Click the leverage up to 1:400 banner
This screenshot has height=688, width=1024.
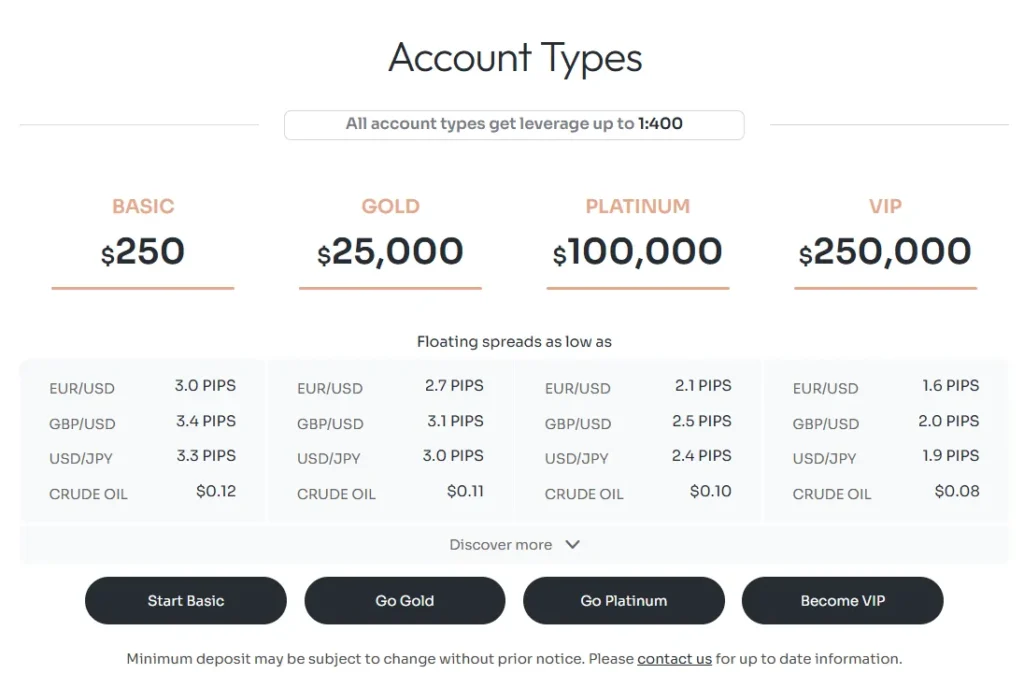(x=514, y=125)
